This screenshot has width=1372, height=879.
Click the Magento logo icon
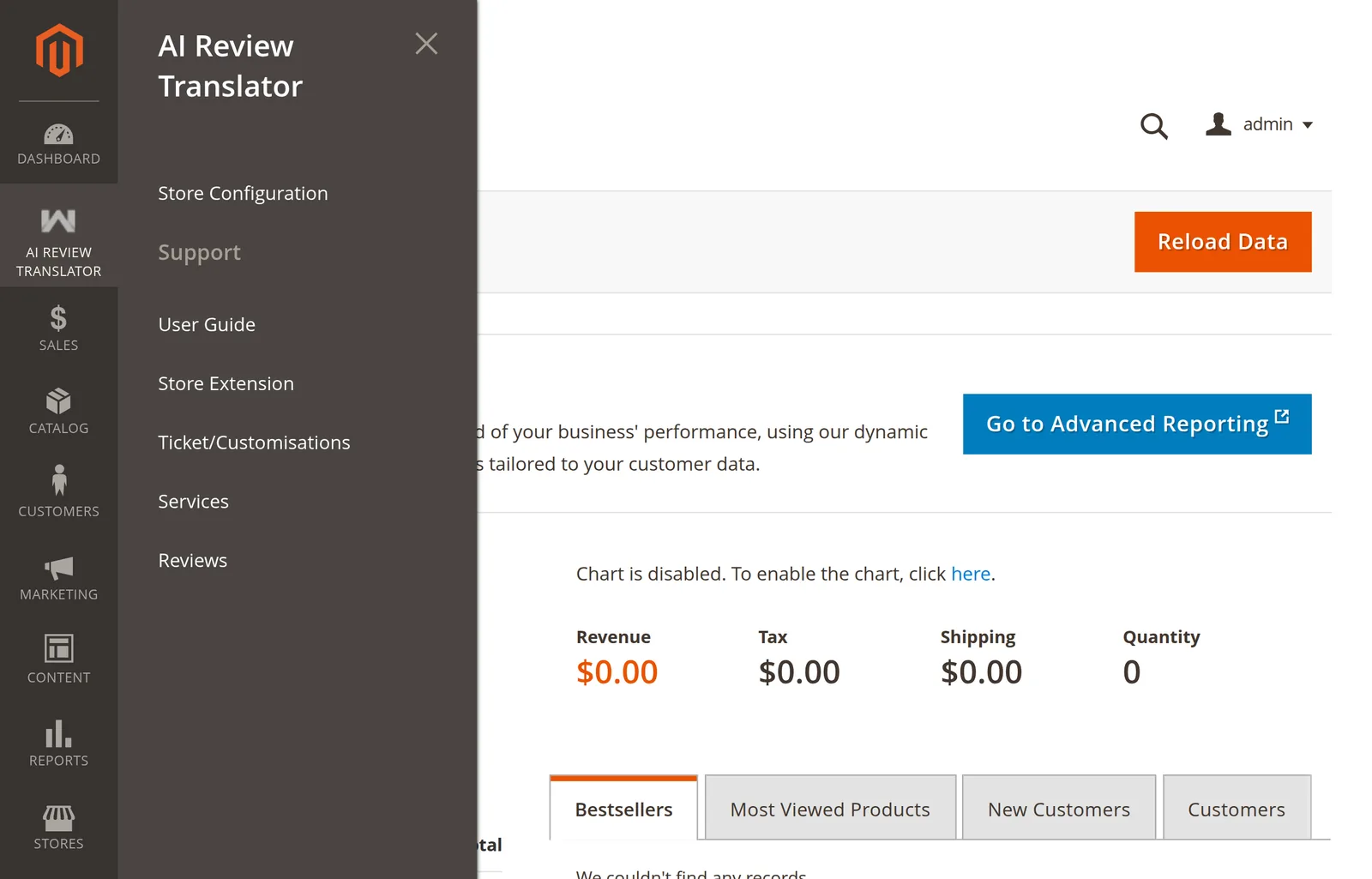[58, 51]
